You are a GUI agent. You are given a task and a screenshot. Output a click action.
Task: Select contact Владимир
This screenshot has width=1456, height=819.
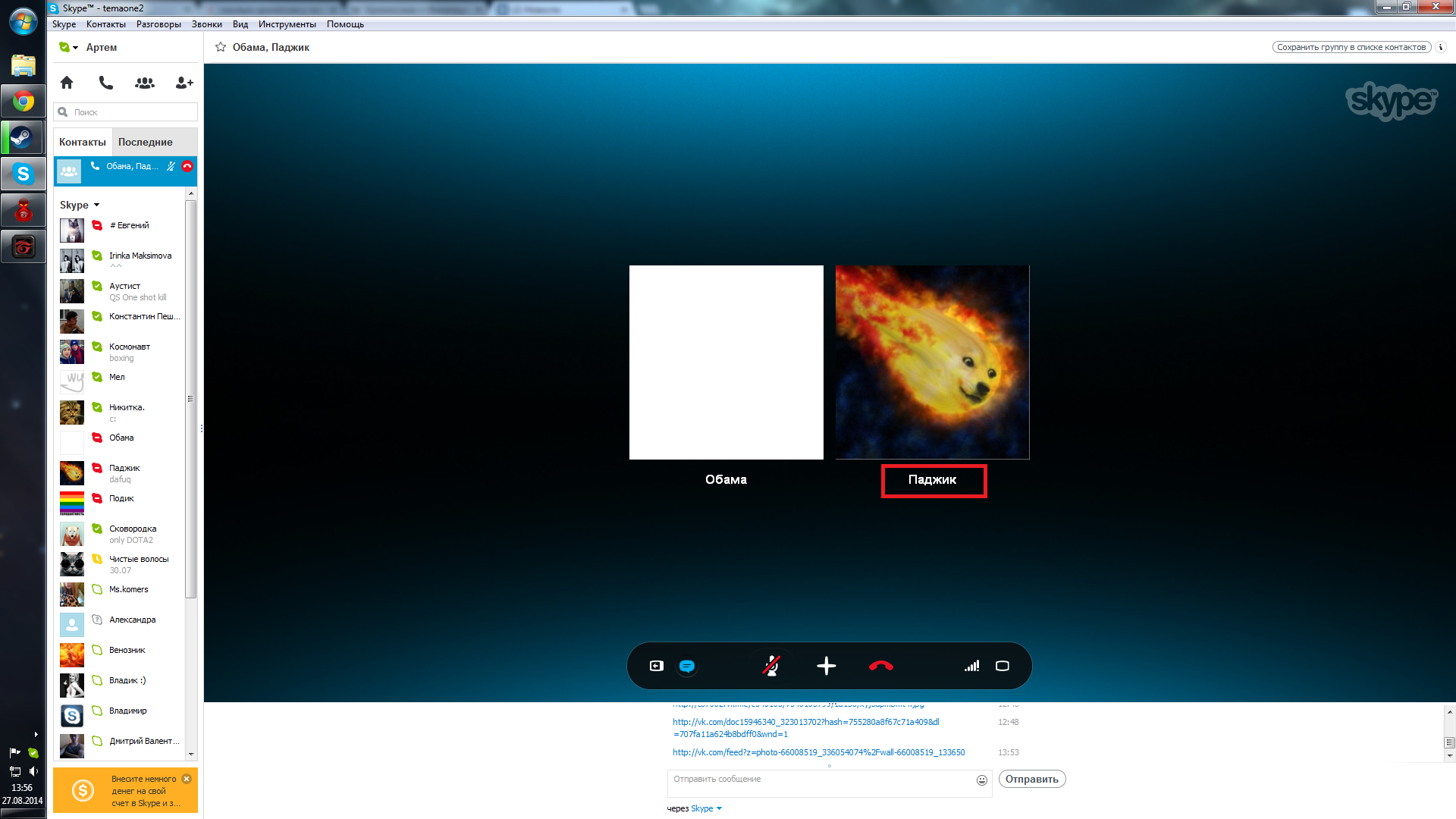click(x=120, y=716)
